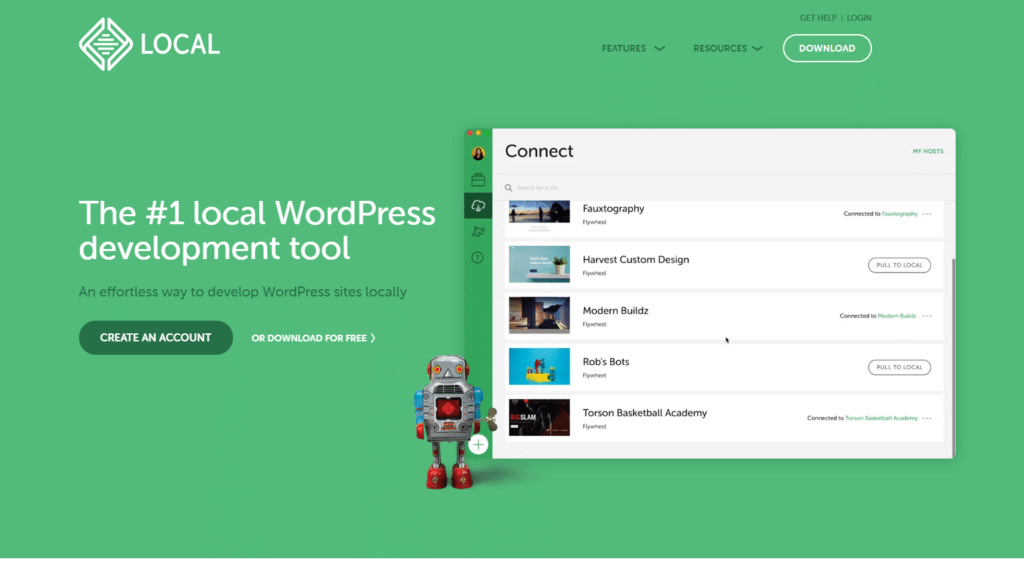Select the Modern Buildz site name

[615, 310]
